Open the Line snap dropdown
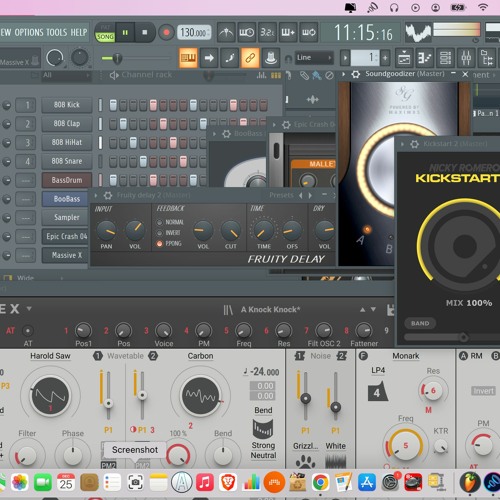This screenshot has width=500, height=500. [314, 58]
